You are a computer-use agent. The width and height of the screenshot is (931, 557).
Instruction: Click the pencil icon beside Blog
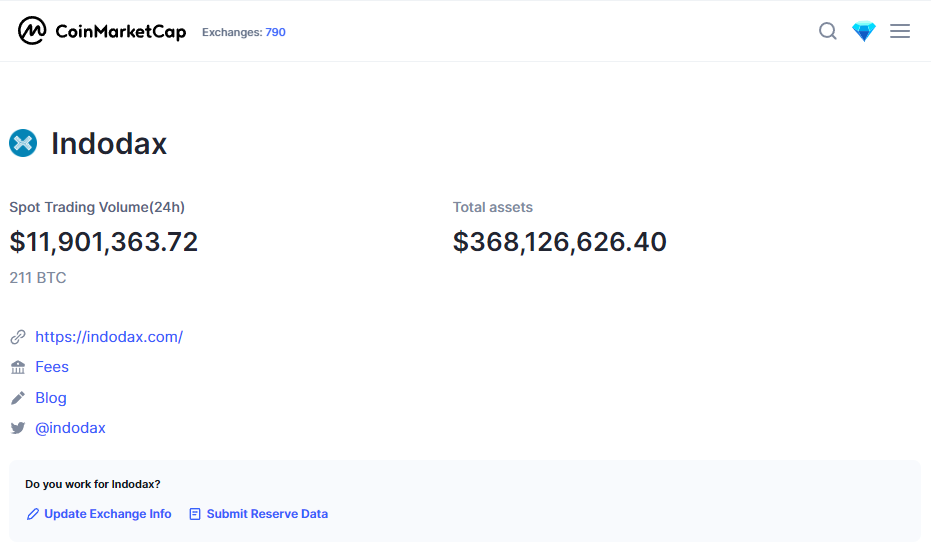coord(18,398)
